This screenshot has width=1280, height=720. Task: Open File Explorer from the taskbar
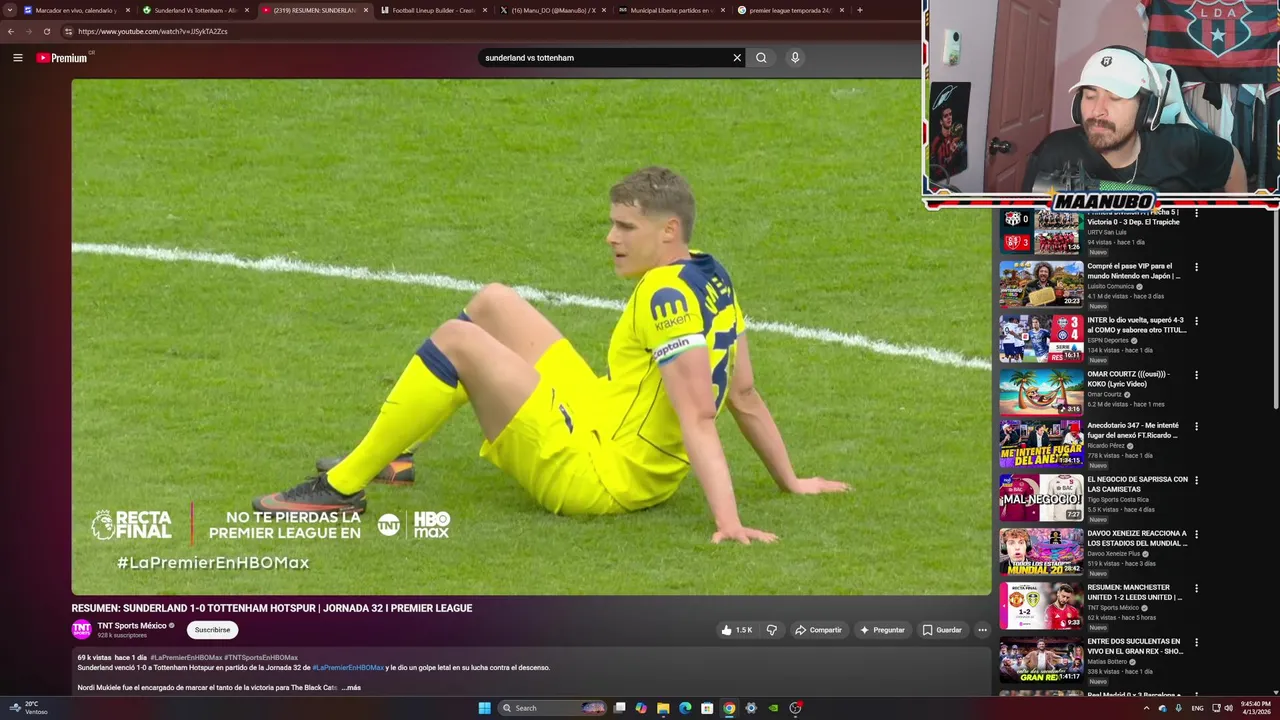pos(663,708)
